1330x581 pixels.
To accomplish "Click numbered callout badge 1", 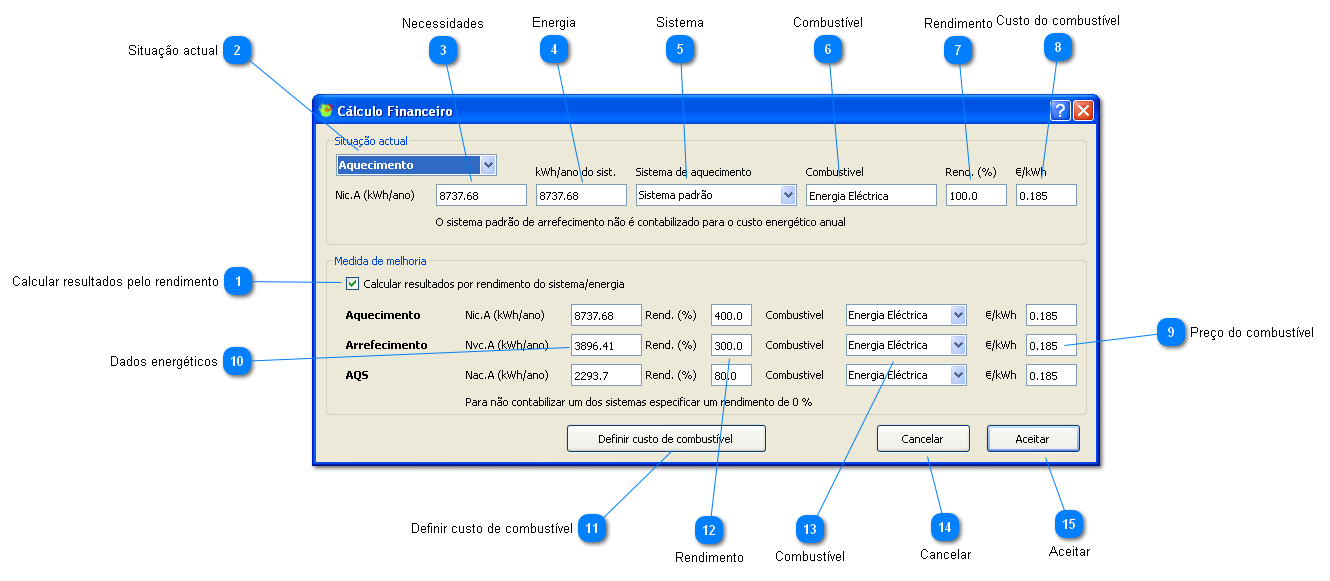I will click(x=237, y=283).
